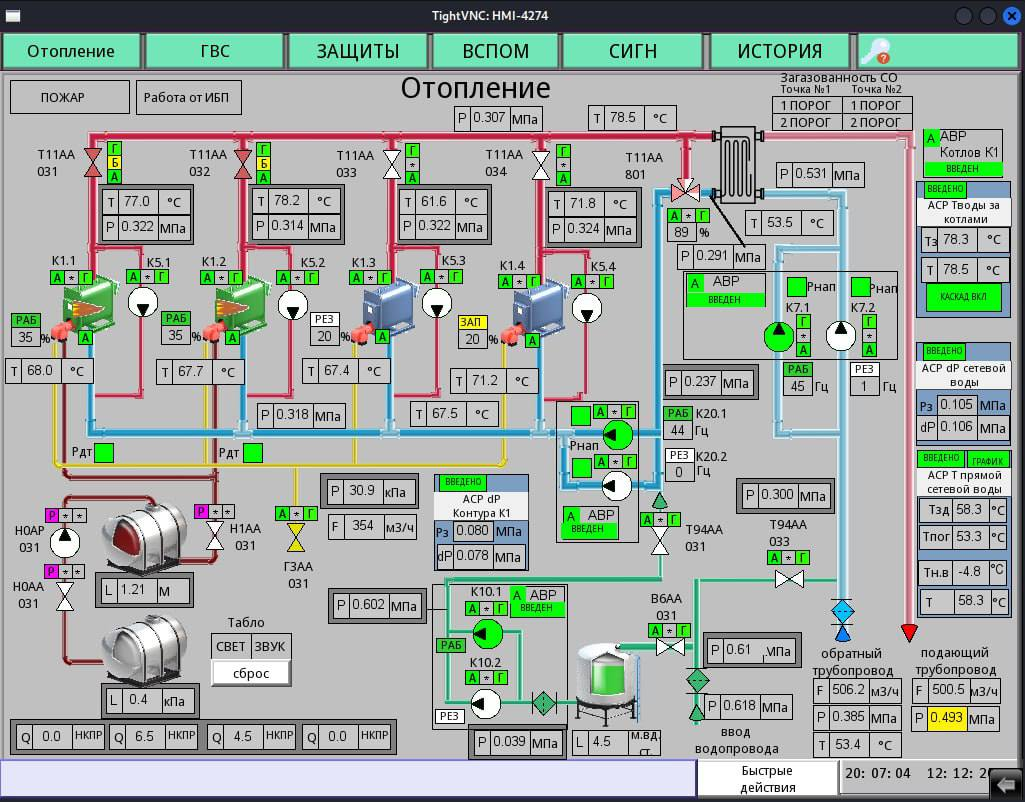Click the Рз 0.080 МПа setpoint field
The width and height of the screenshot is (1025, 802).
[471, 531]
